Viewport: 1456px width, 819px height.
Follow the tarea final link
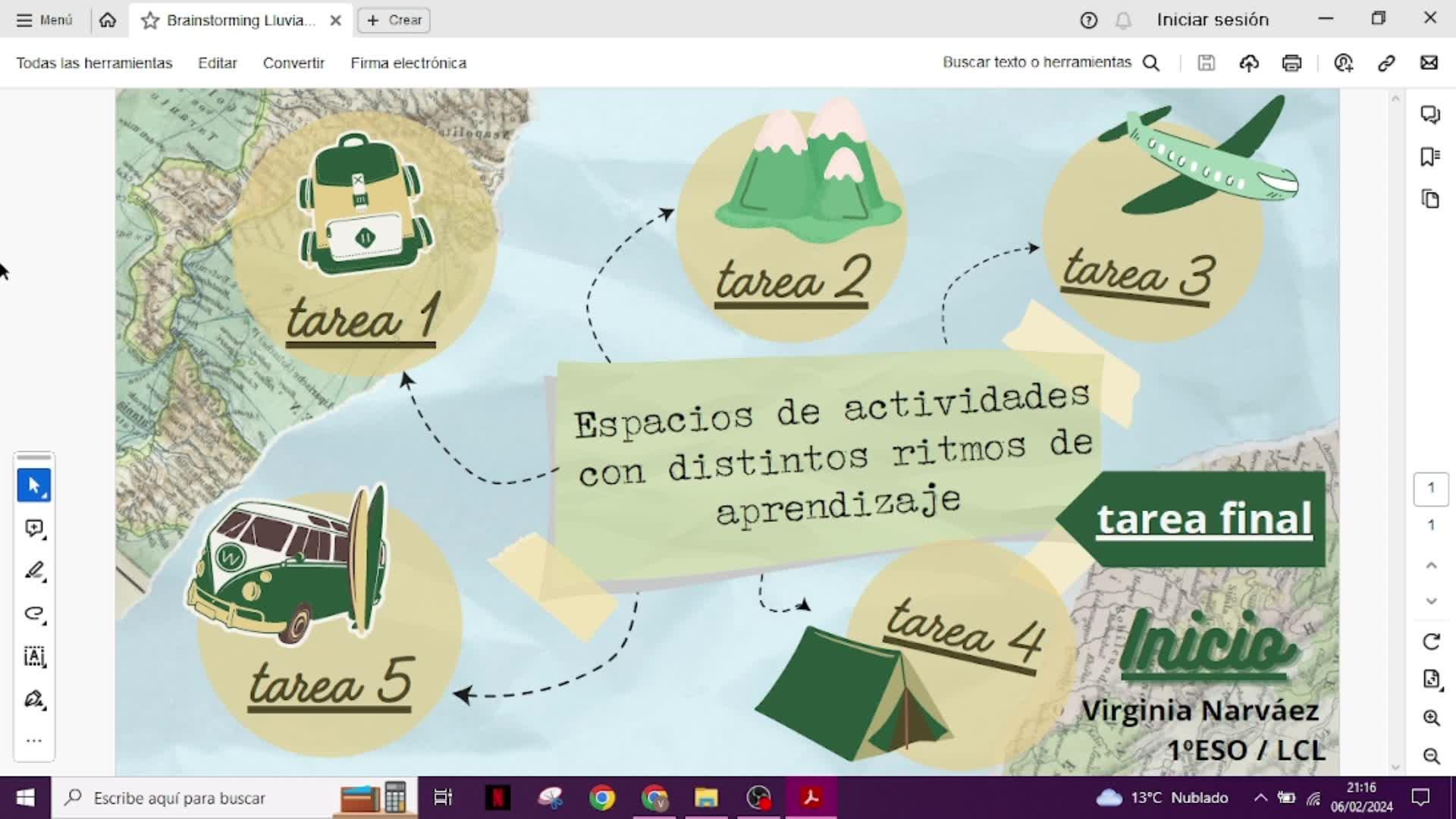pyautogui.click(x=1203, y=519)
